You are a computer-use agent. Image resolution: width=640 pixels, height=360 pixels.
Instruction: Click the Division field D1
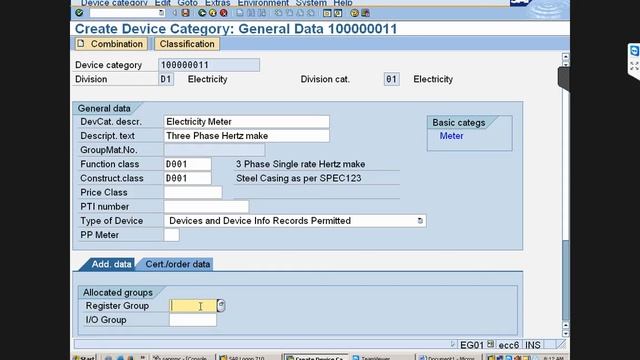166,79
